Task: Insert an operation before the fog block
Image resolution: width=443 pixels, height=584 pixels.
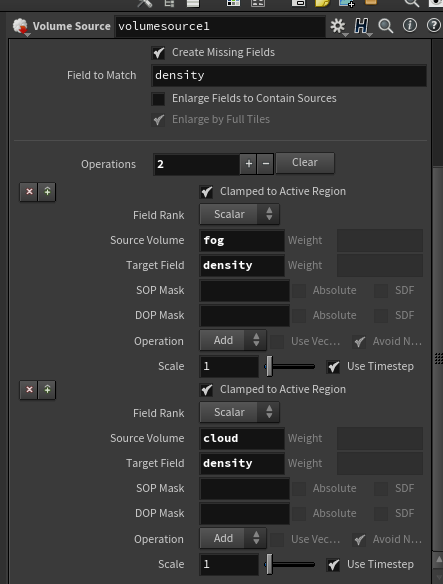Action: pyautogui.click(x=47, y=192)
